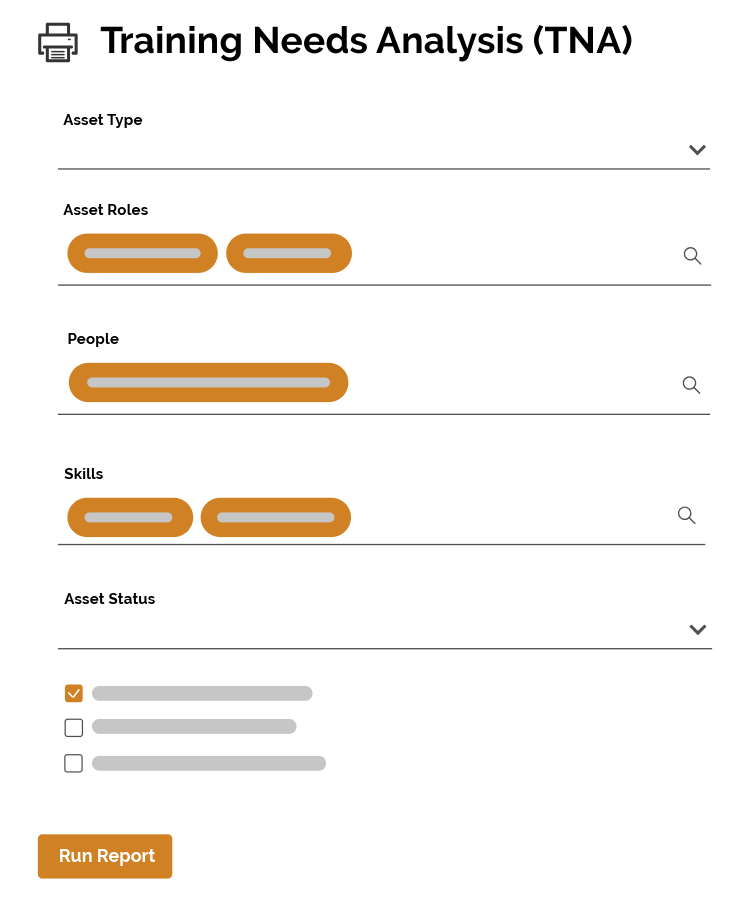750x900 pixels.
Task: Click the Run Report button
Action: [105, 856]
